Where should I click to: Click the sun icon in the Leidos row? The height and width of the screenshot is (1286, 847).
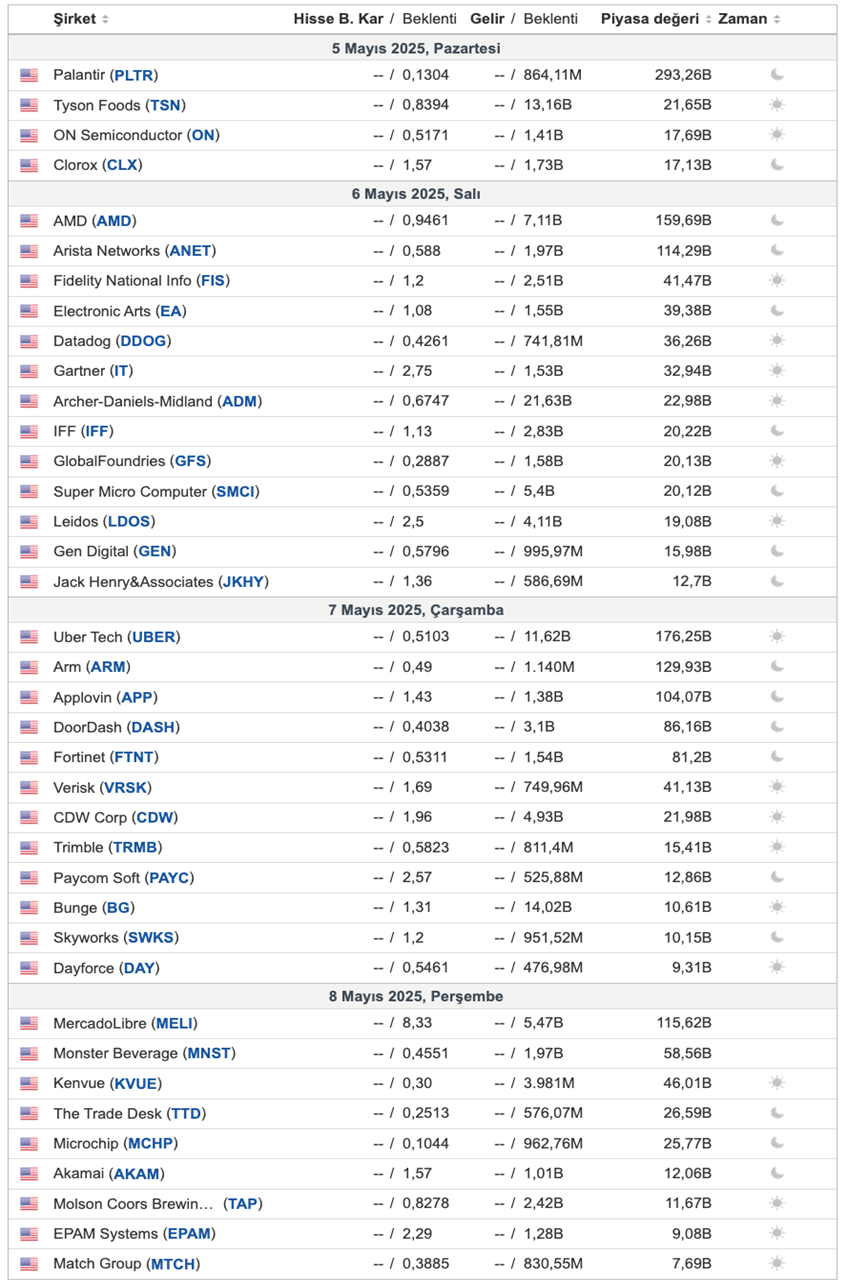point(777,521)
